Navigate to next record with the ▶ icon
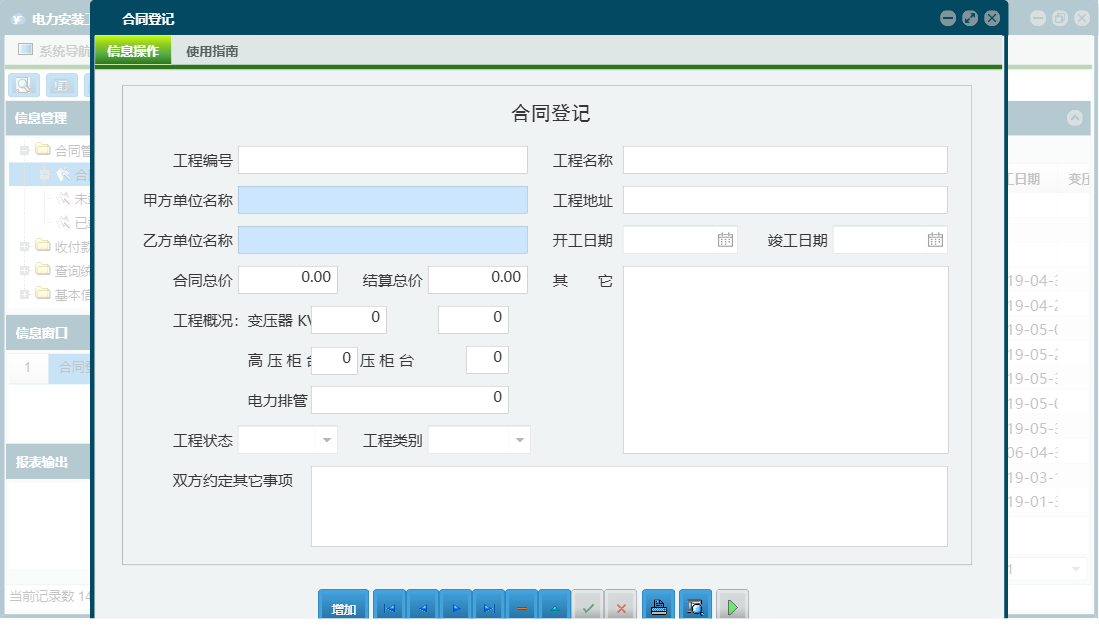Screen dimensions: 1099x635 455,605
